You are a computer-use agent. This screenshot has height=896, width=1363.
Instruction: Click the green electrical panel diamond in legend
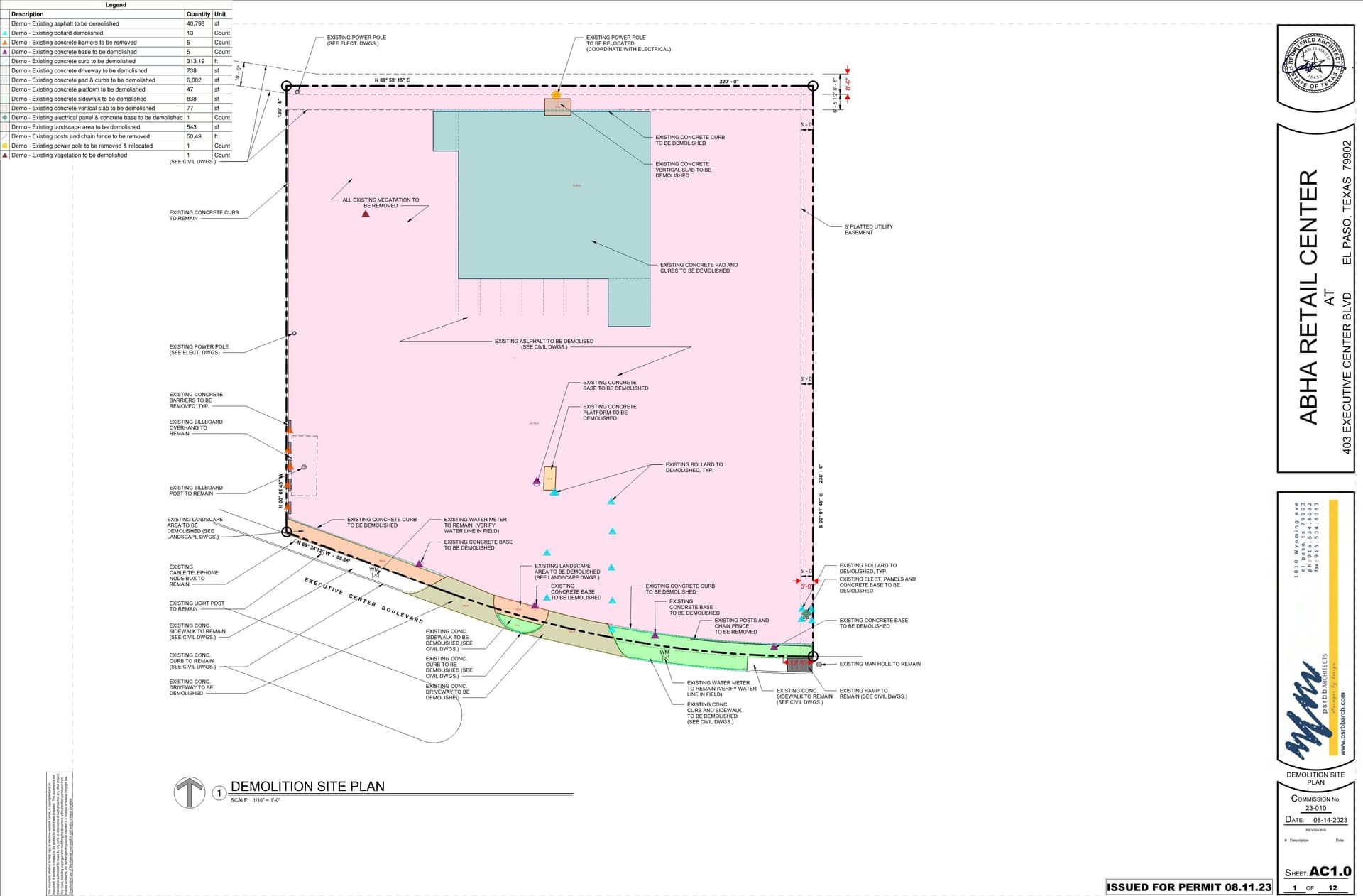click(x=5, y=118)
